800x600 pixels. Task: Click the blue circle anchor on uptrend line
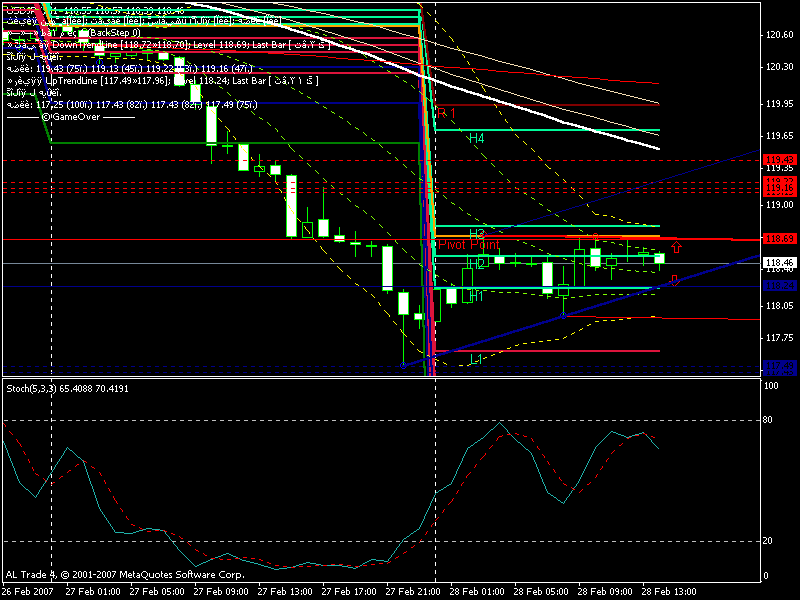click(564, 315)
